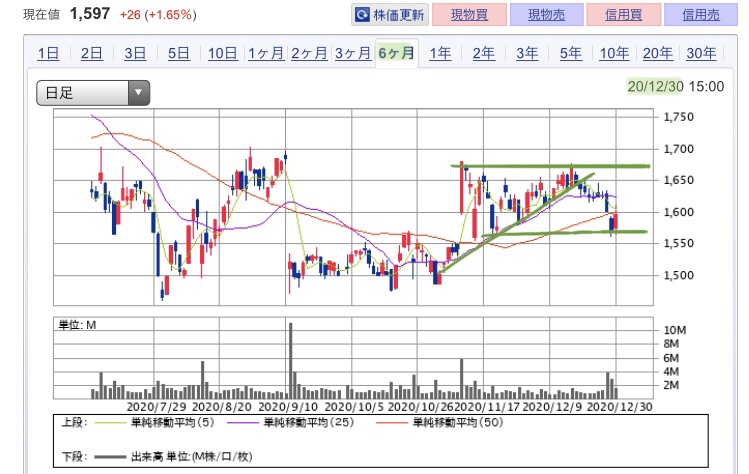Click the 下段: legend row label
Screen dimensions: 749x474
pyautogui.click(x=74, y=457)
